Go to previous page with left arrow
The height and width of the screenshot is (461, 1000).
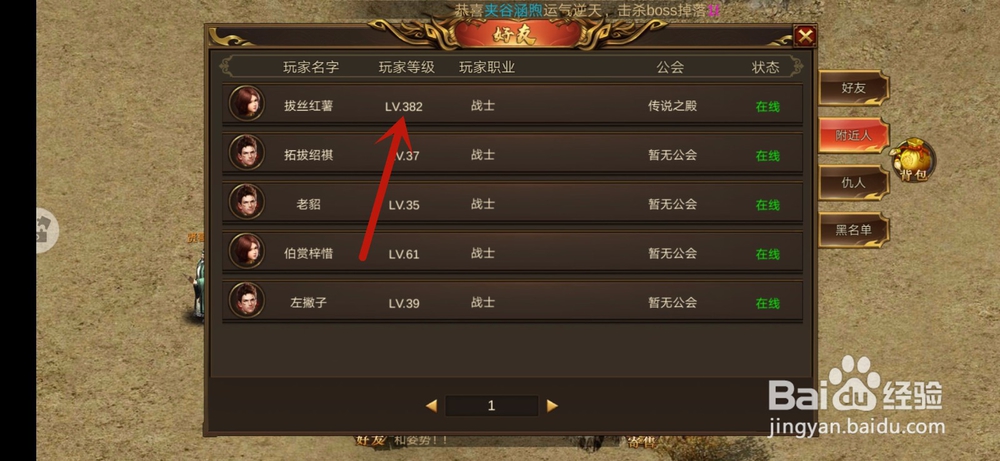[432, 406]
